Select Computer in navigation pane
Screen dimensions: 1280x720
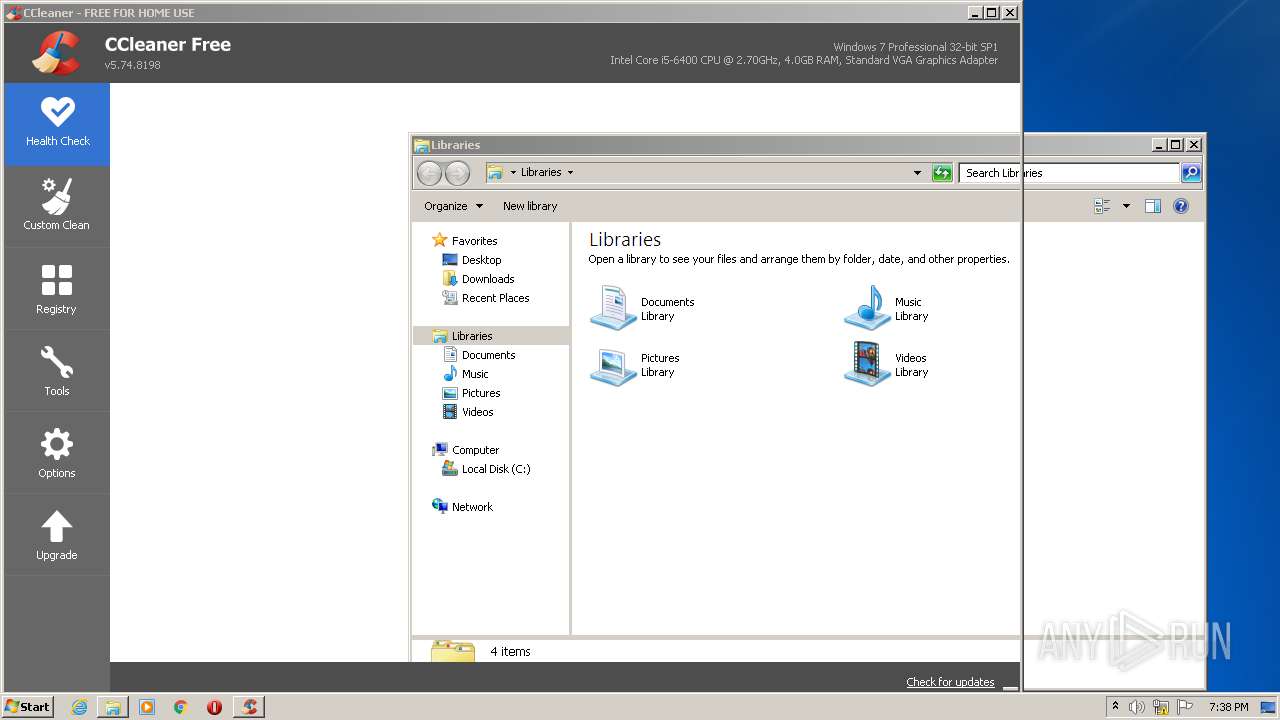[x=475, y=450]
